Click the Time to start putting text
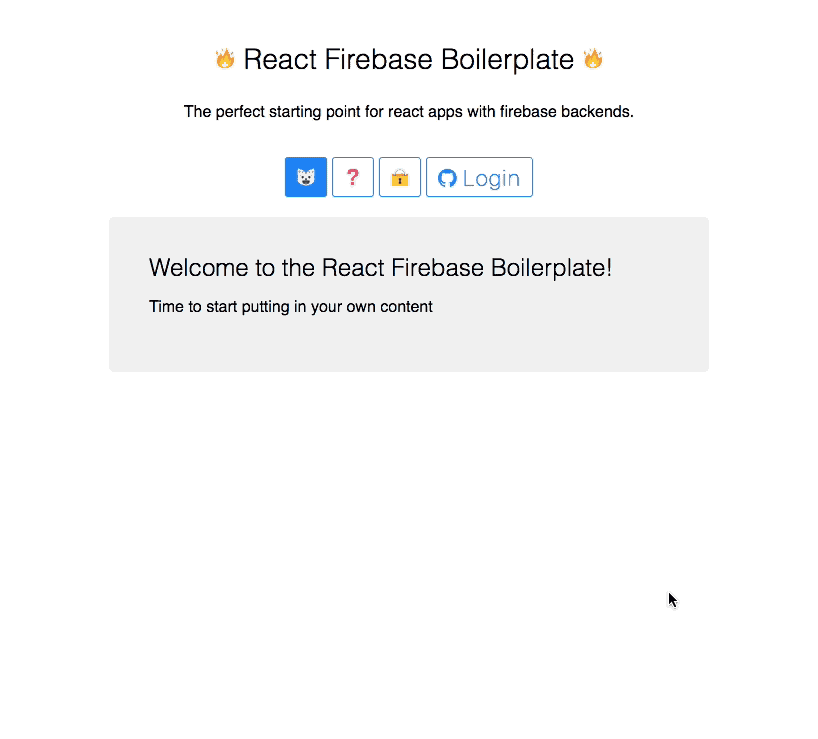Image resolution: width=818 pixels, height=739 pixels. (291, 307)
